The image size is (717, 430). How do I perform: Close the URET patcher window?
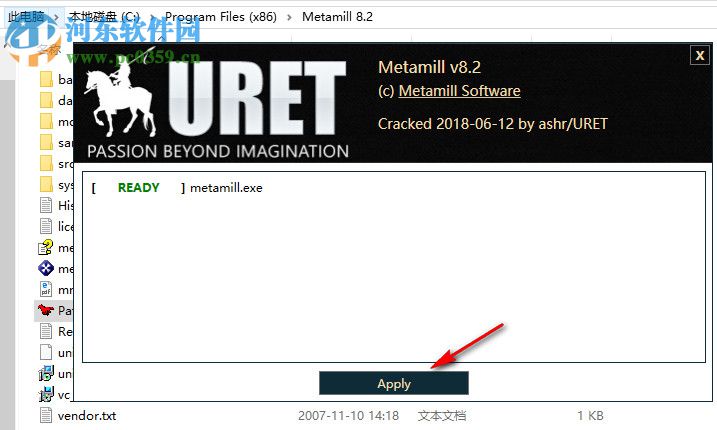pyautogui.click(x=700, y=55)
